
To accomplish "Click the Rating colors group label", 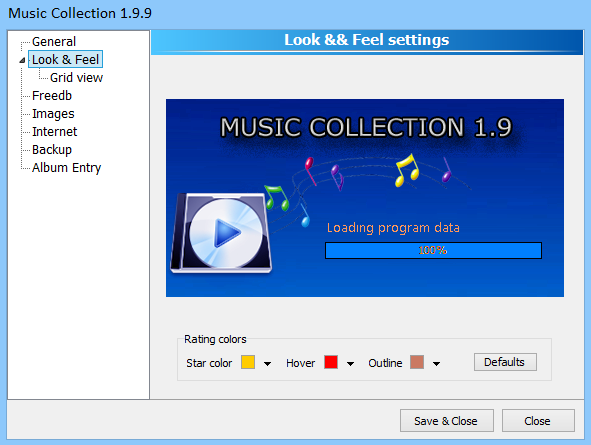I will 215,339.
